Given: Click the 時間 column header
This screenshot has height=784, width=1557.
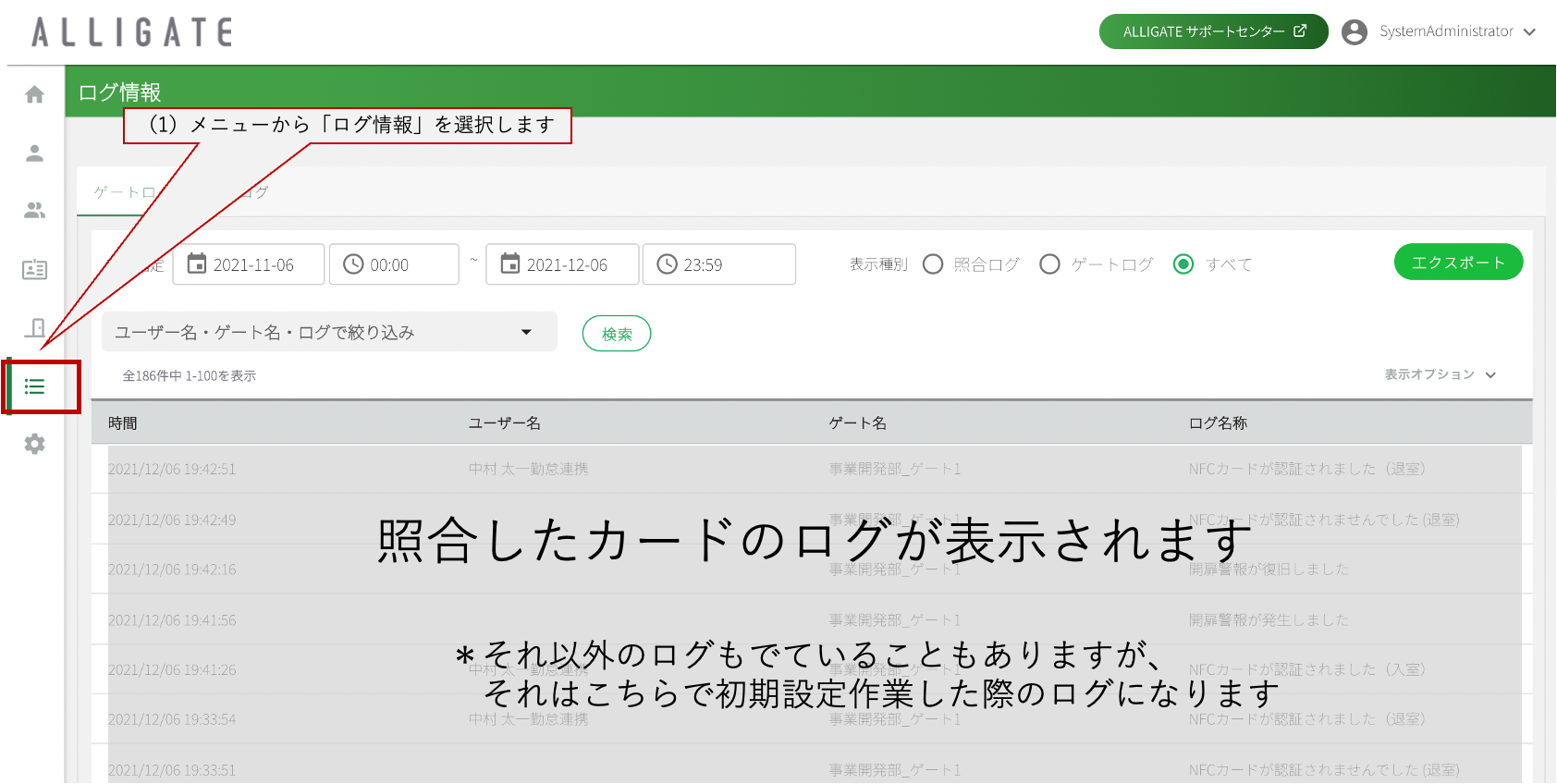Looking at the screenshot, I should [x=122, y=423].
